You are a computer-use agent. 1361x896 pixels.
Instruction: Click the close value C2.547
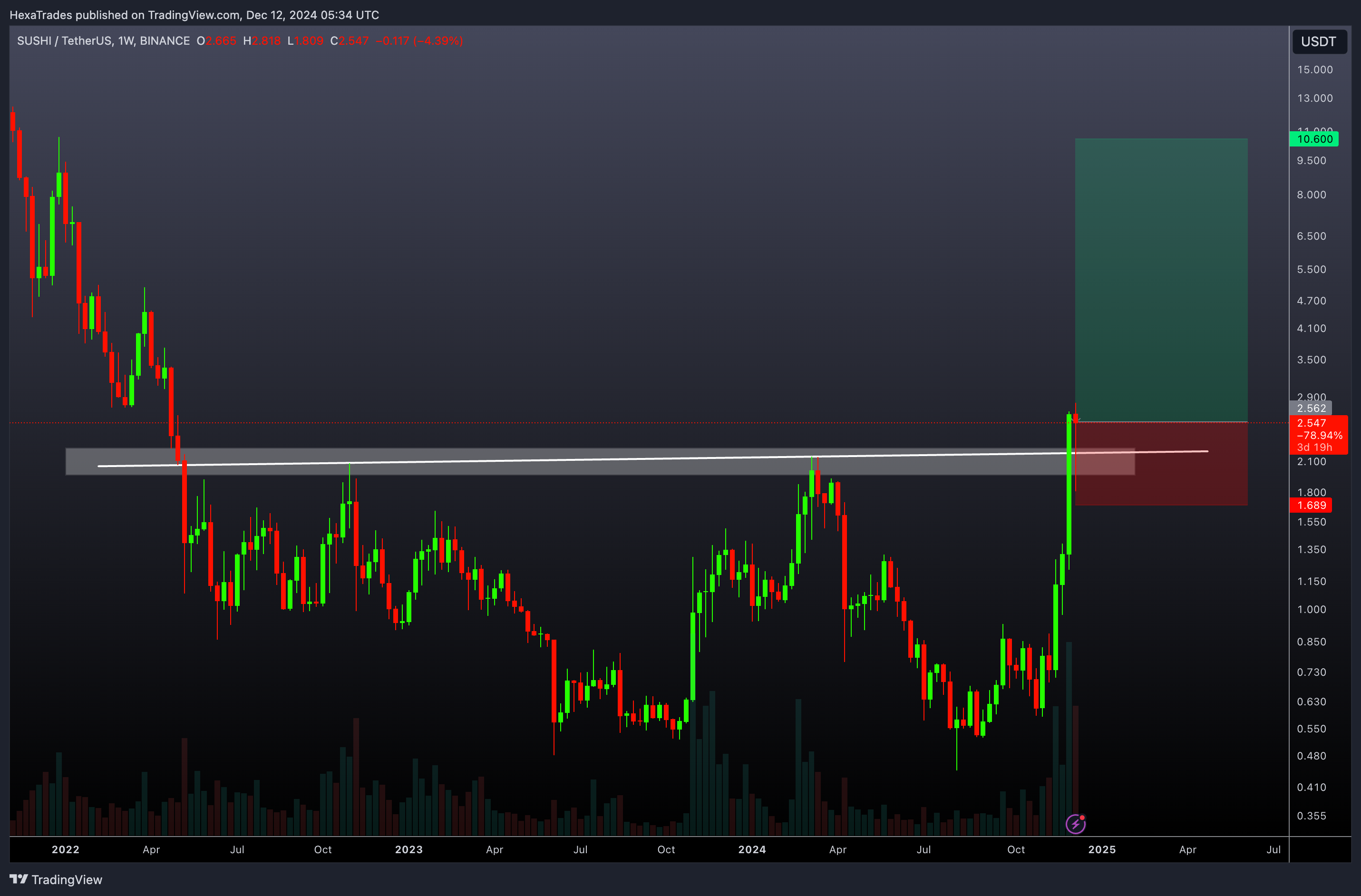click(x=350, y=40)
